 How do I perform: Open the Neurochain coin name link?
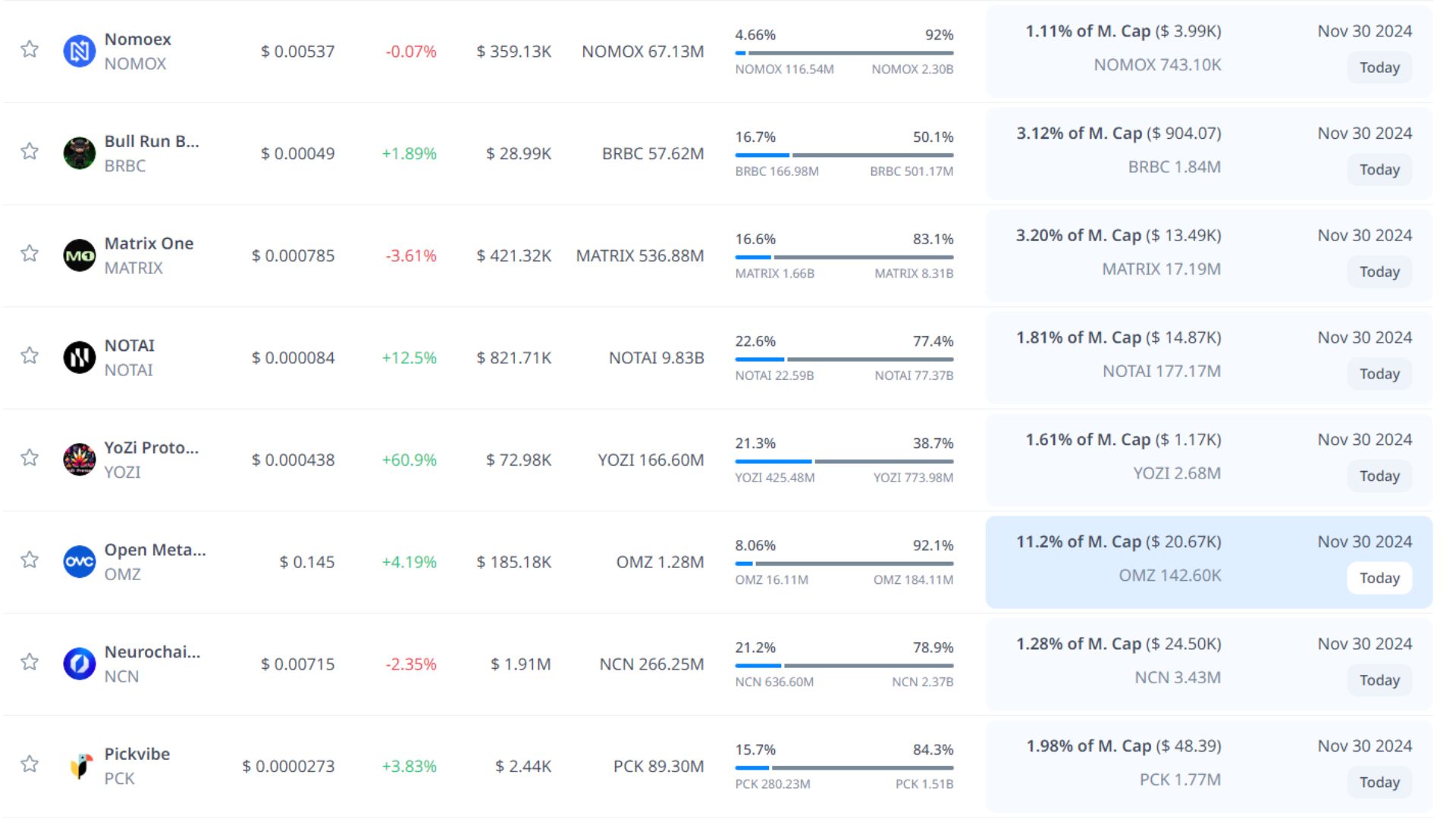click(152, 652)
